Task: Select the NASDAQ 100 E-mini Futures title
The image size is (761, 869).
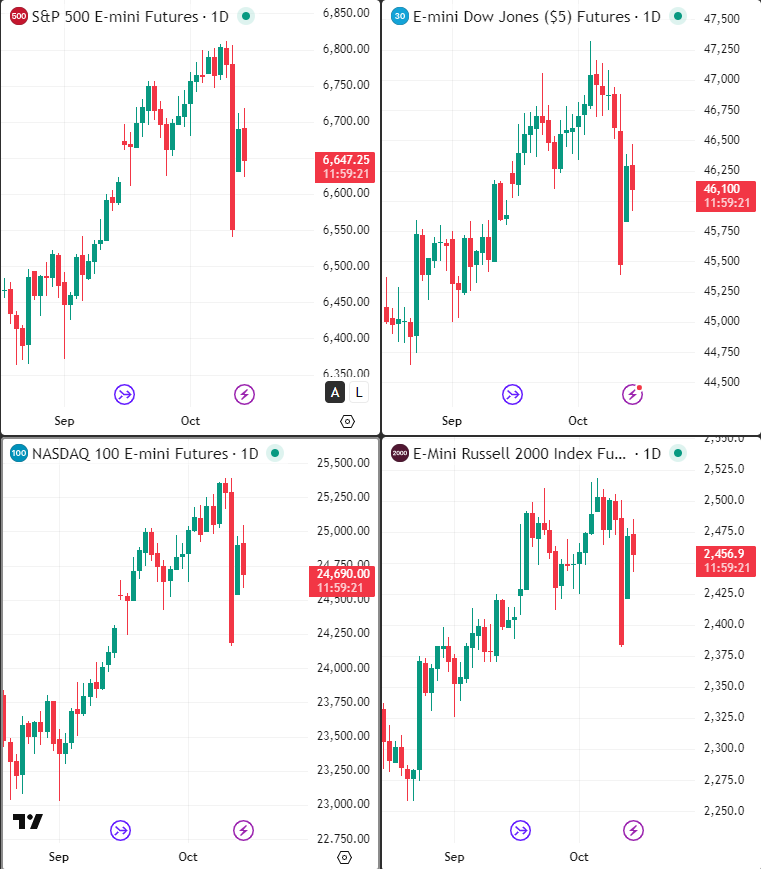Action: click(x=130, y=454)
